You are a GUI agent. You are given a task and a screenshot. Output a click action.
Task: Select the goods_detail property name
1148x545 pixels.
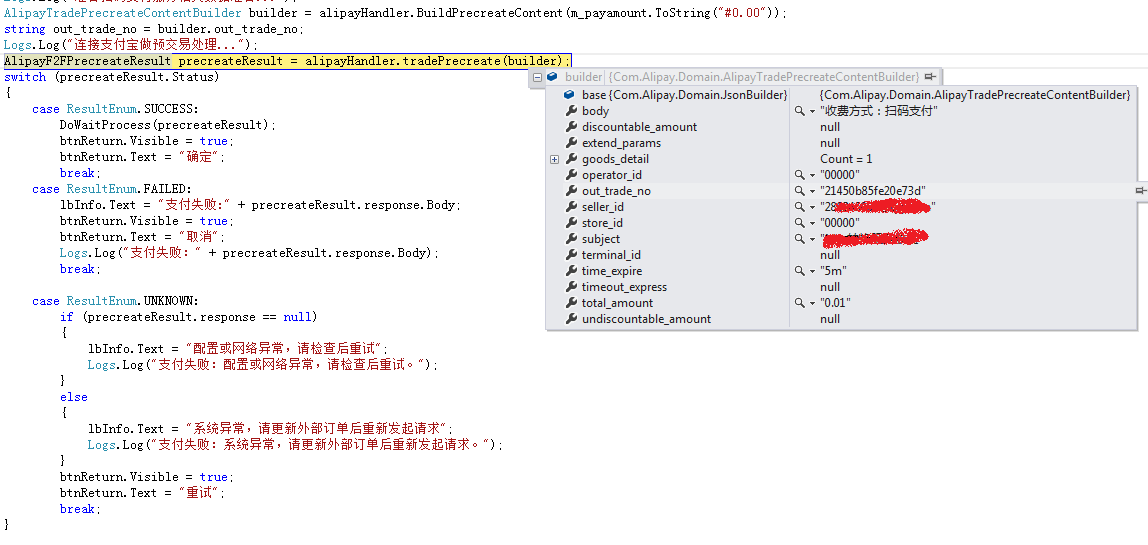pyautogui.click(x=615, y=159)
